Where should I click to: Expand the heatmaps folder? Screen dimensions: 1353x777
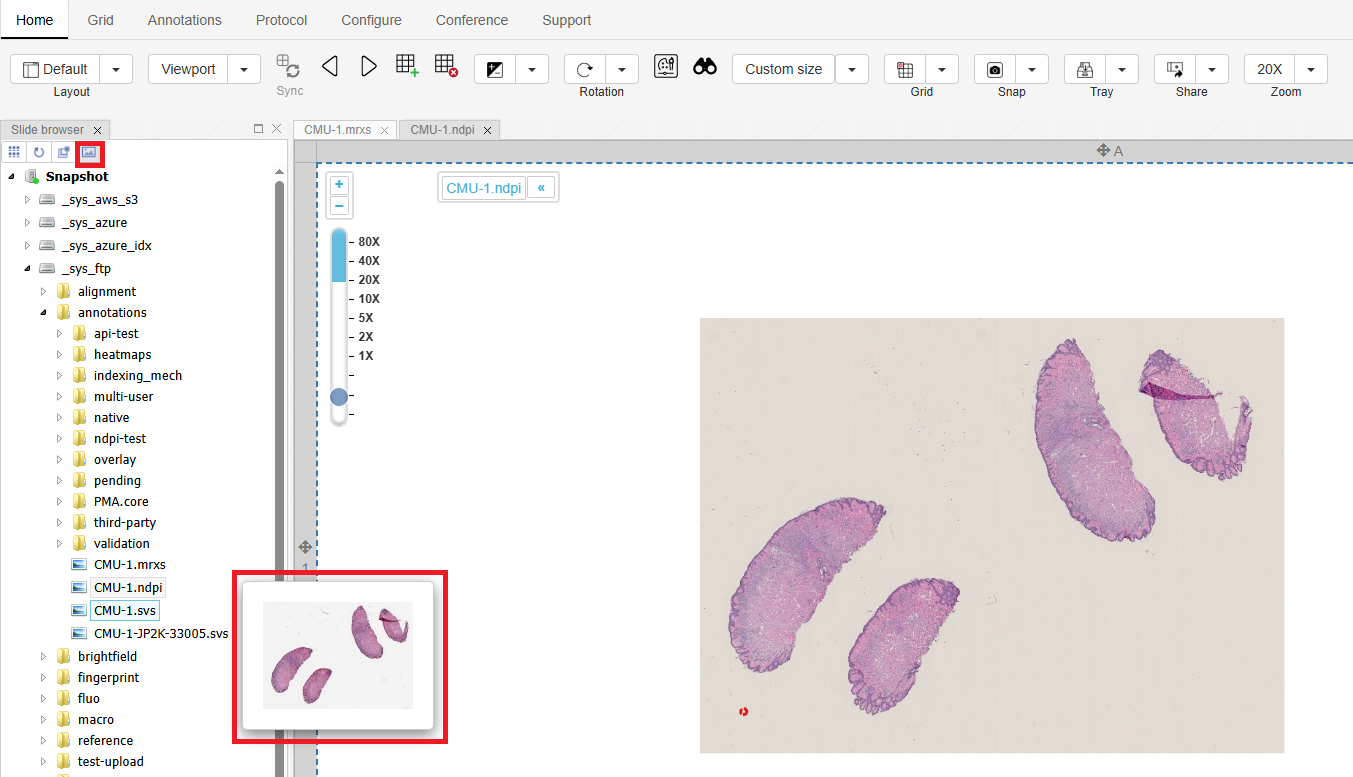[x=60, y=355]
